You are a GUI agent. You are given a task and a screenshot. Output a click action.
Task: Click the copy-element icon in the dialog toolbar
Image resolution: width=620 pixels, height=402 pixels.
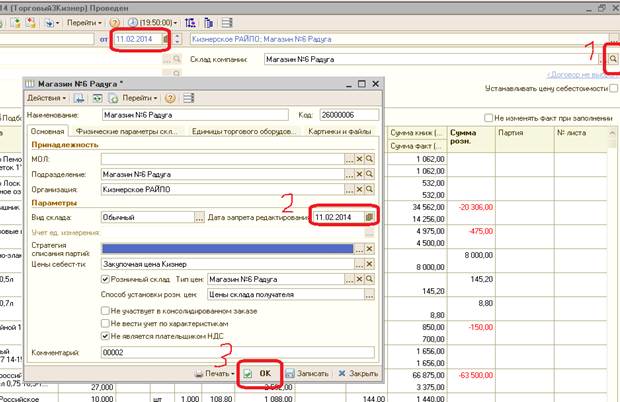(x=113, y=98)
